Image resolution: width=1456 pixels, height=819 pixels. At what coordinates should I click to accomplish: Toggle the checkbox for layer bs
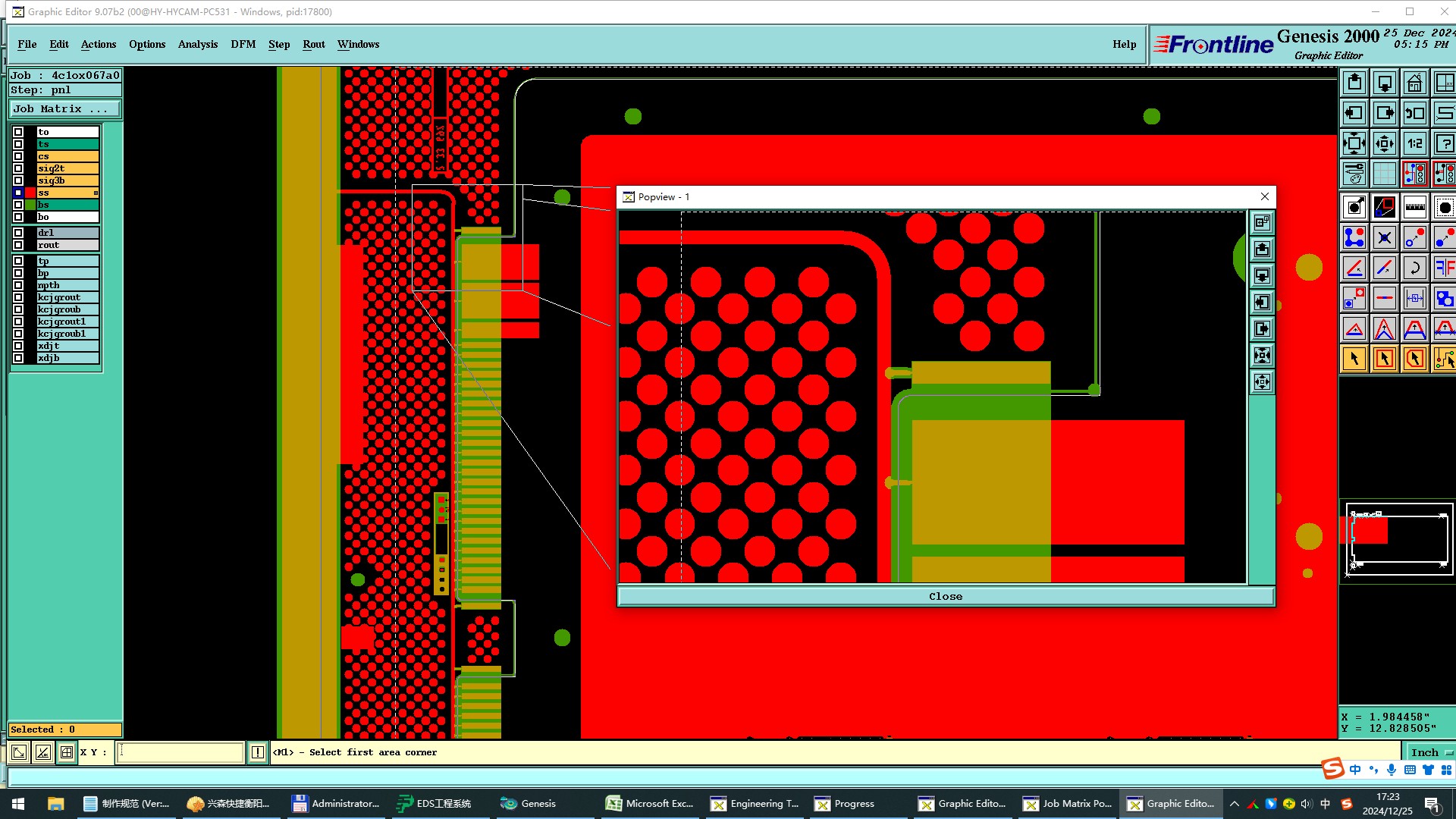coord(18,205)
